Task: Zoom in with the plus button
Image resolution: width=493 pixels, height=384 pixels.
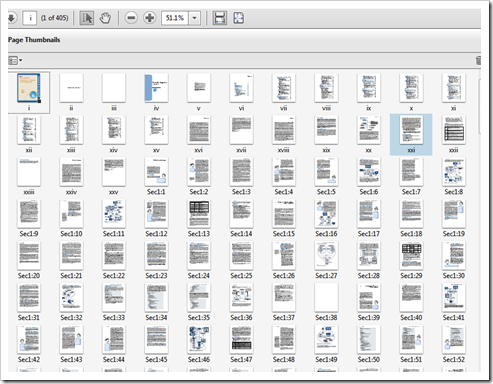Action: (150, 18)
